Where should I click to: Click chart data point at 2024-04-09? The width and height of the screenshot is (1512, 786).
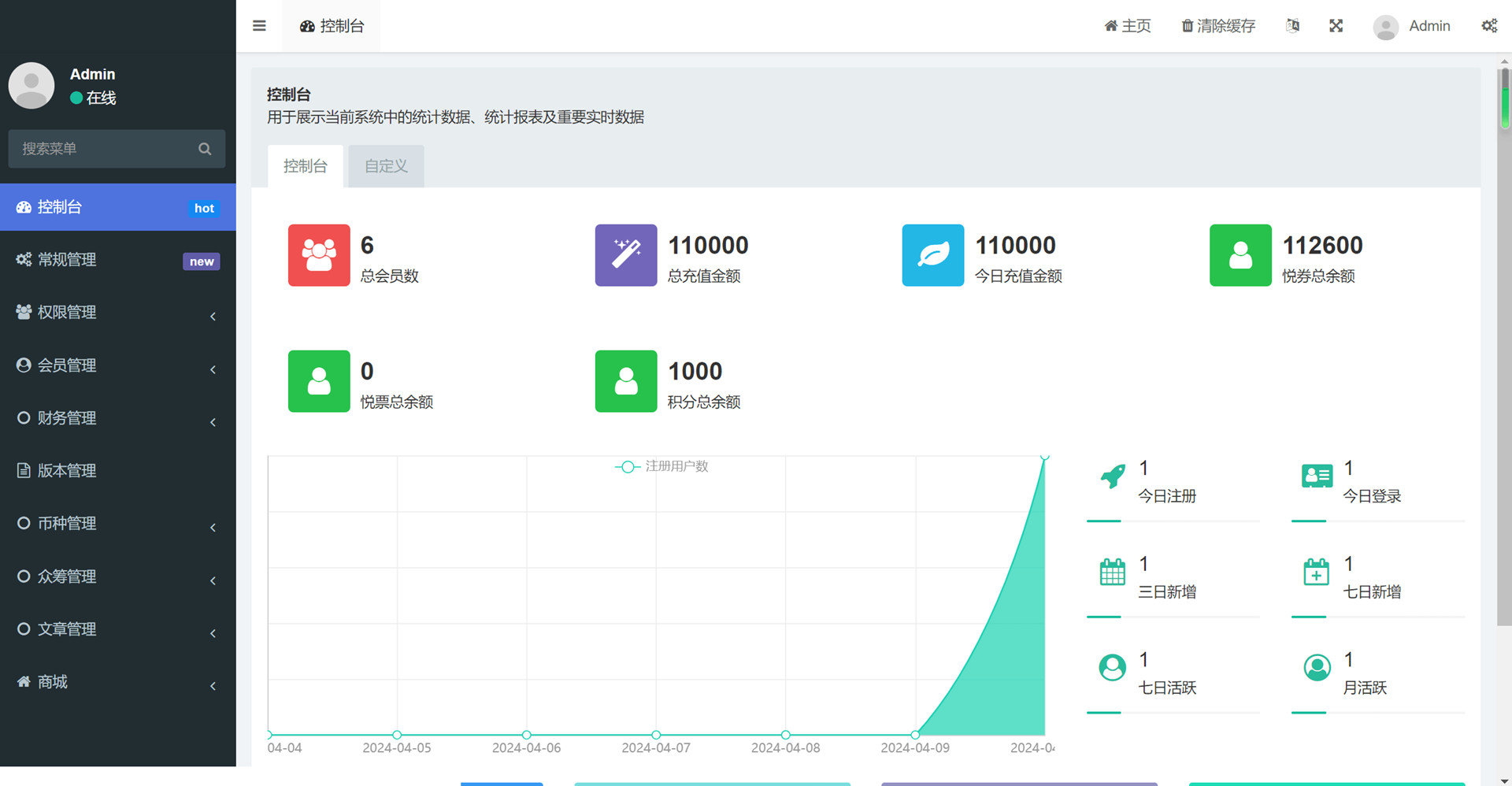coord(915,735)
